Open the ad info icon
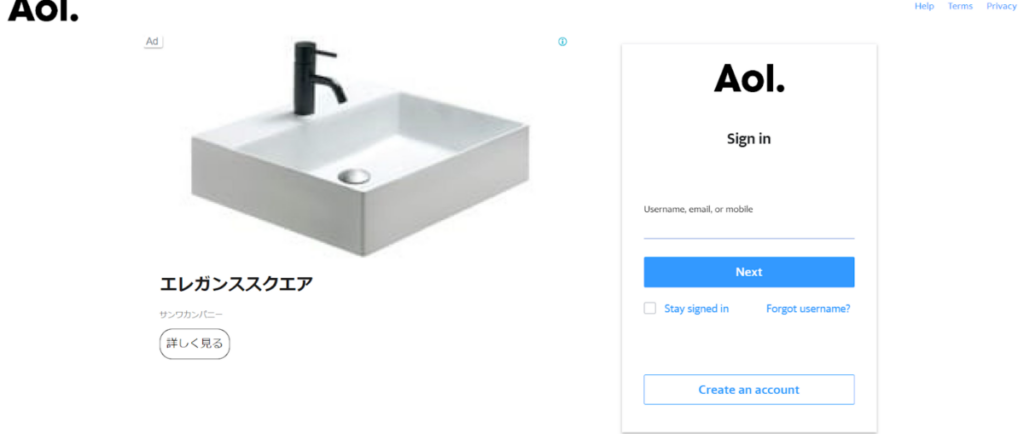Screen dimensions: 1024x434 [562, 42]
